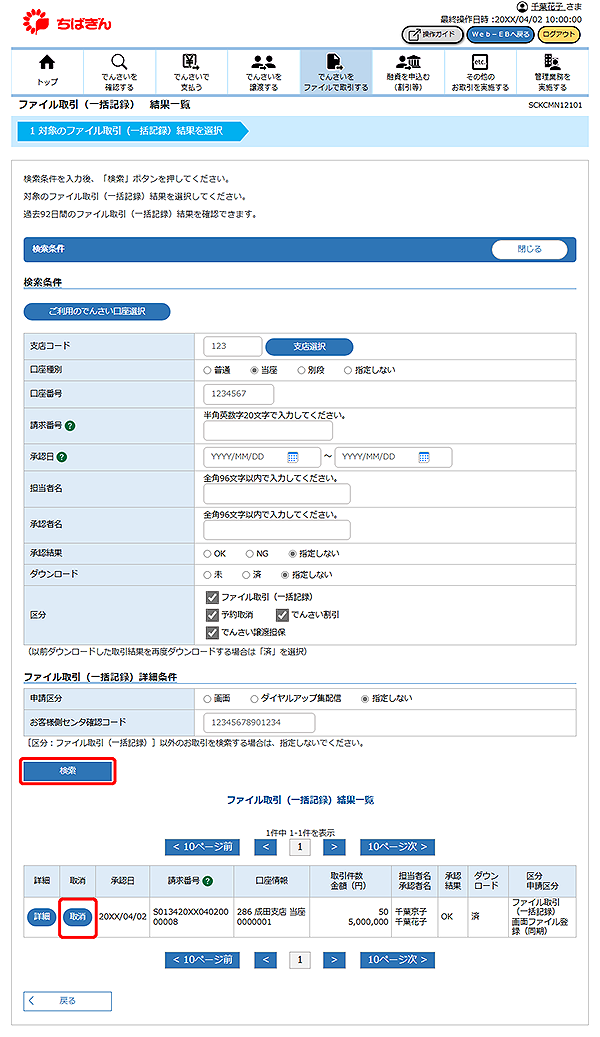Click ご利用のでんさい口座選択 button
This screenshot has width=600, height=1037.
click(x=97, y=311)
